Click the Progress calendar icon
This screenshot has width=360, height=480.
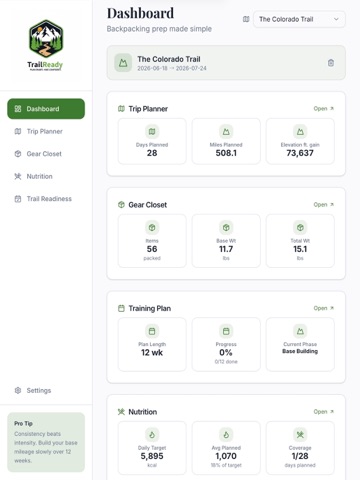(226, 331)
